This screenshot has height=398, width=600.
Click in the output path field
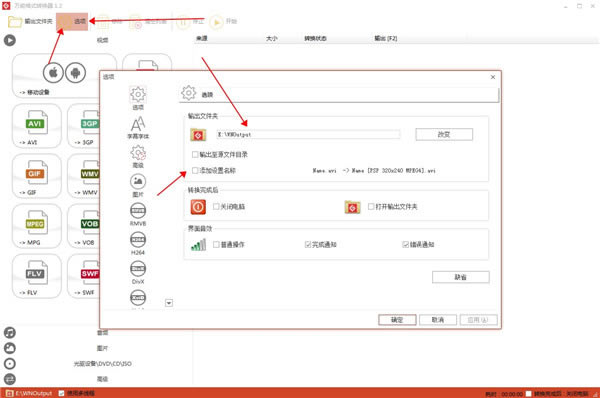click(x=308, y=134)
